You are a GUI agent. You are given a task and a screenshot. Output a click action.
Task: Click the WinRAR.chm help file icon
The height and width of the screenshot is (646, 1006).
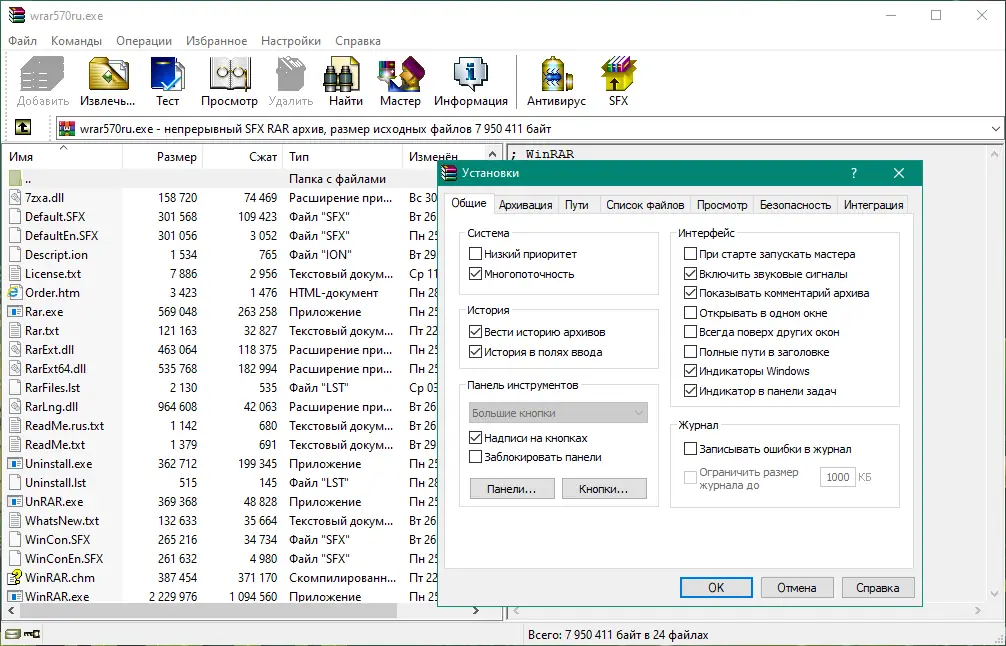[15, 577]
